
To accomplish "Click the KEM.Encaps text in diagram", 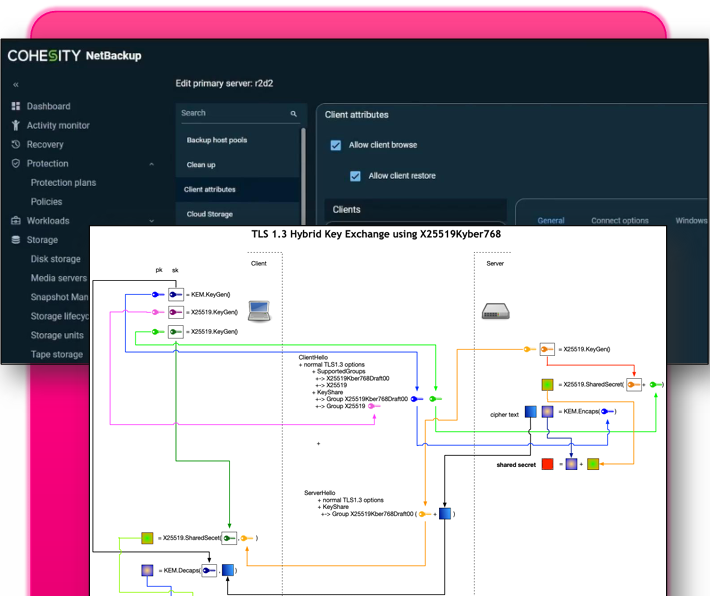I will click(581, 411).
